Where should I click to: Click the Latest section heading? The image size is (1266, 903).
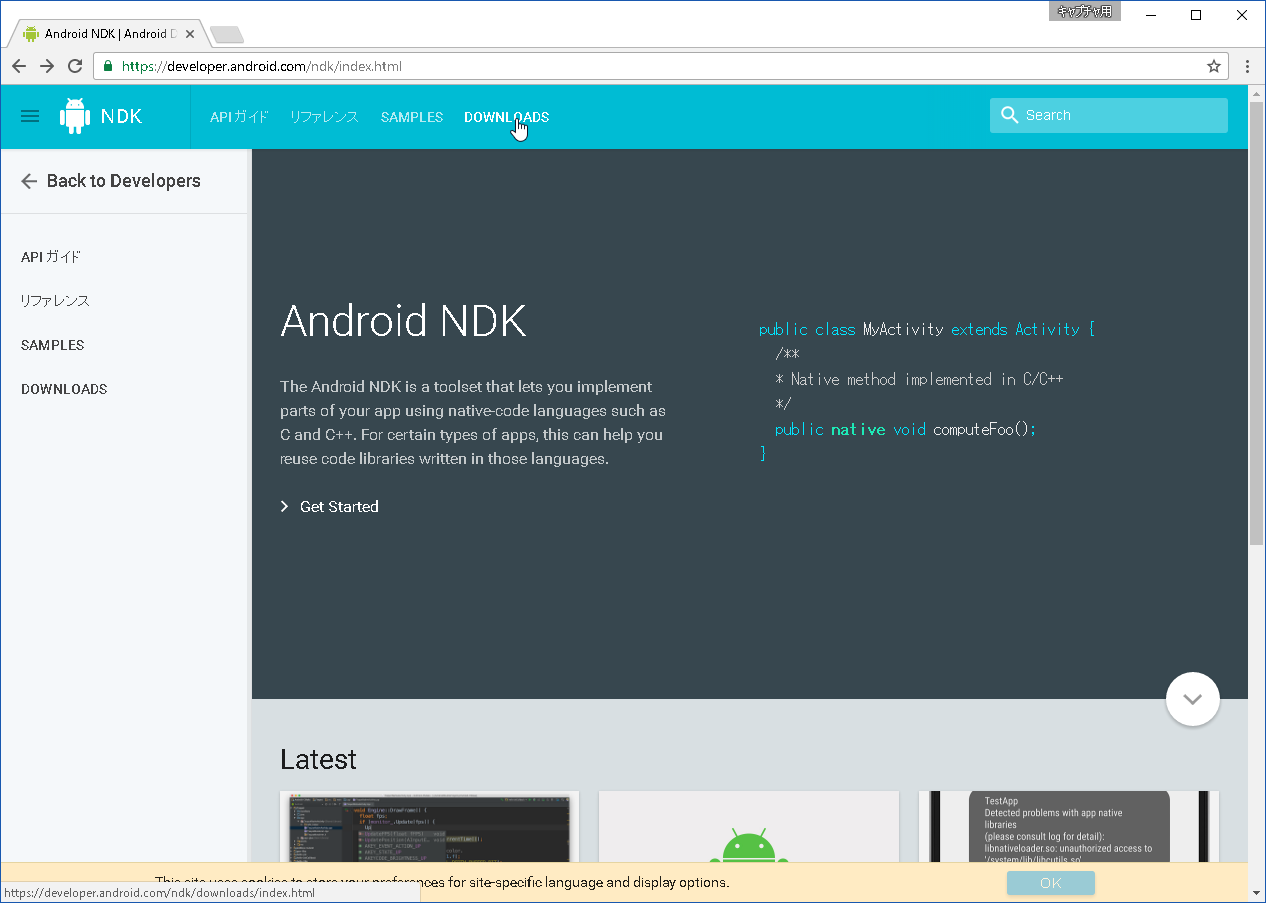318,759
